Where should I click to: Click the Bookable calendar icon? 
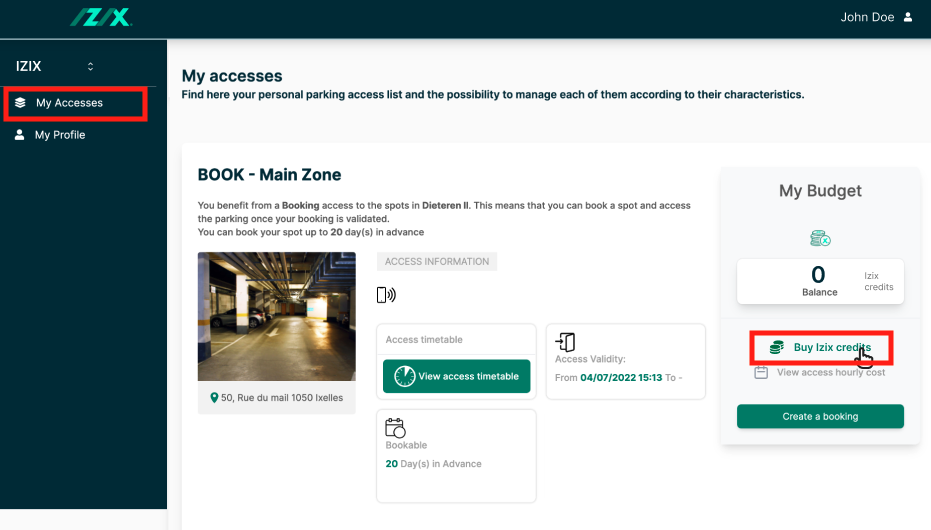click(395, 428)
